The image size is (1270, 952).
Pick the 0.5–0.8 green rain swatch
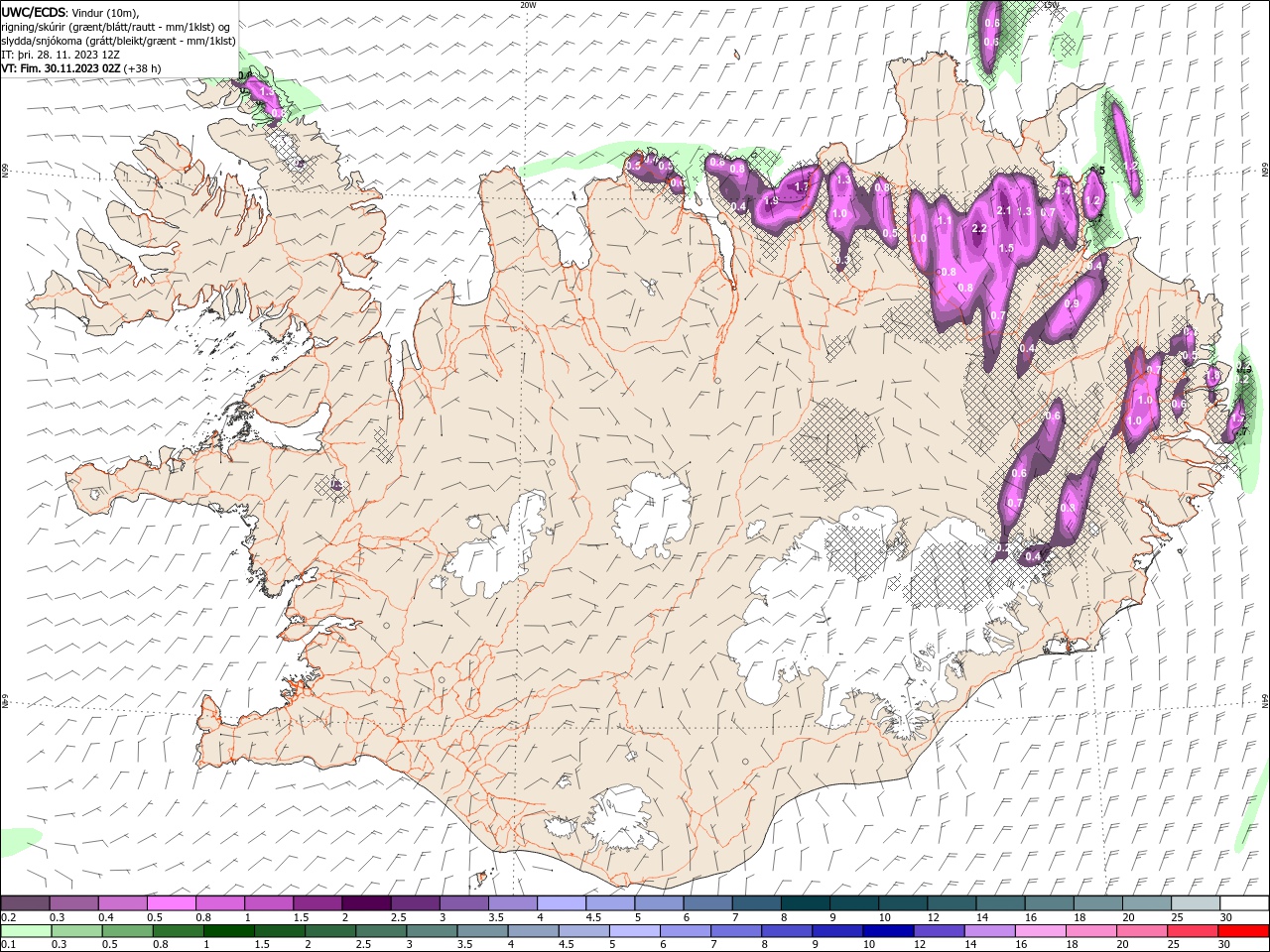coord(128,930)
